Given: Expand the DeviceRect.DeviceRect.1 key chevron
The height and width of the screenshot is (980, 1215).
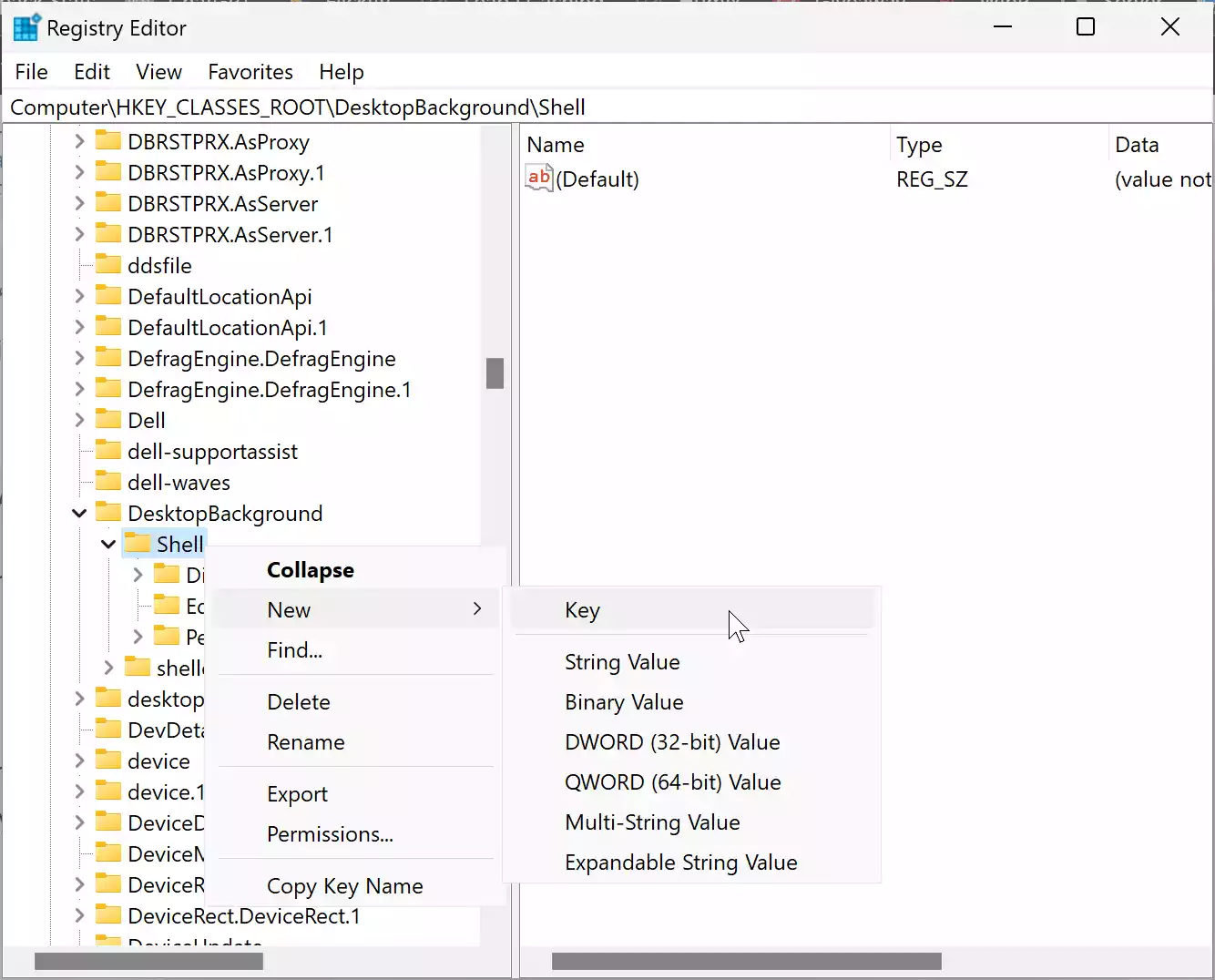Looking at the screenshot, I should [x=79, y=915].
